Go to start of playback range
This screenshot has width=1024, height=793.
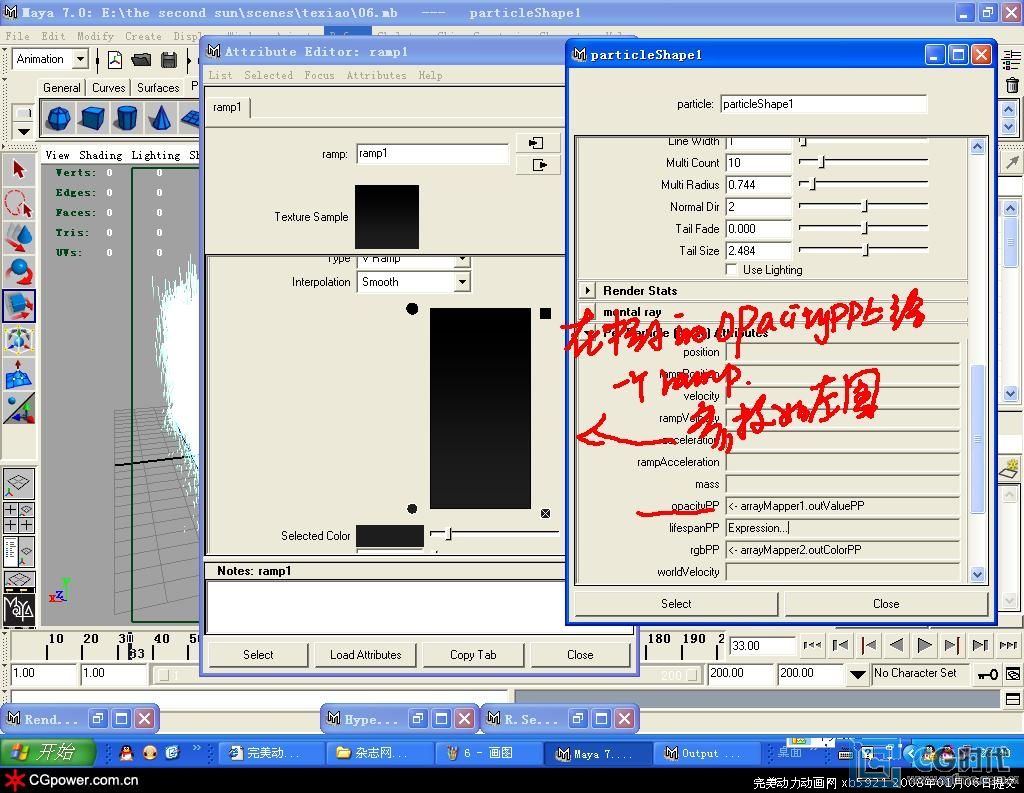click(812, 645)
